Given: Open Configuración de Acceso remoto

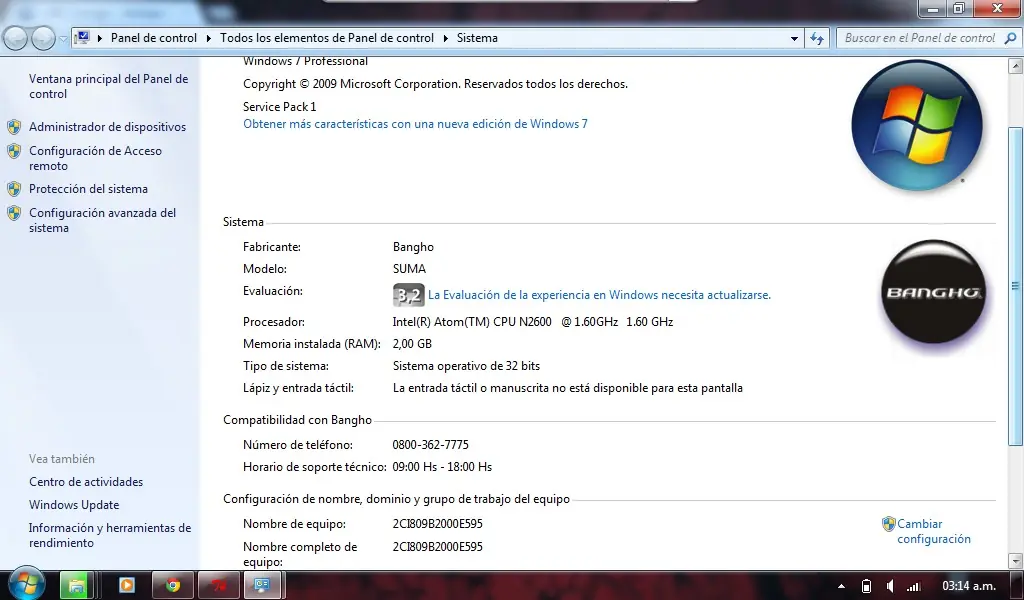Looking at the screenshot, I should pyautogui.click(x=95, y=158).
